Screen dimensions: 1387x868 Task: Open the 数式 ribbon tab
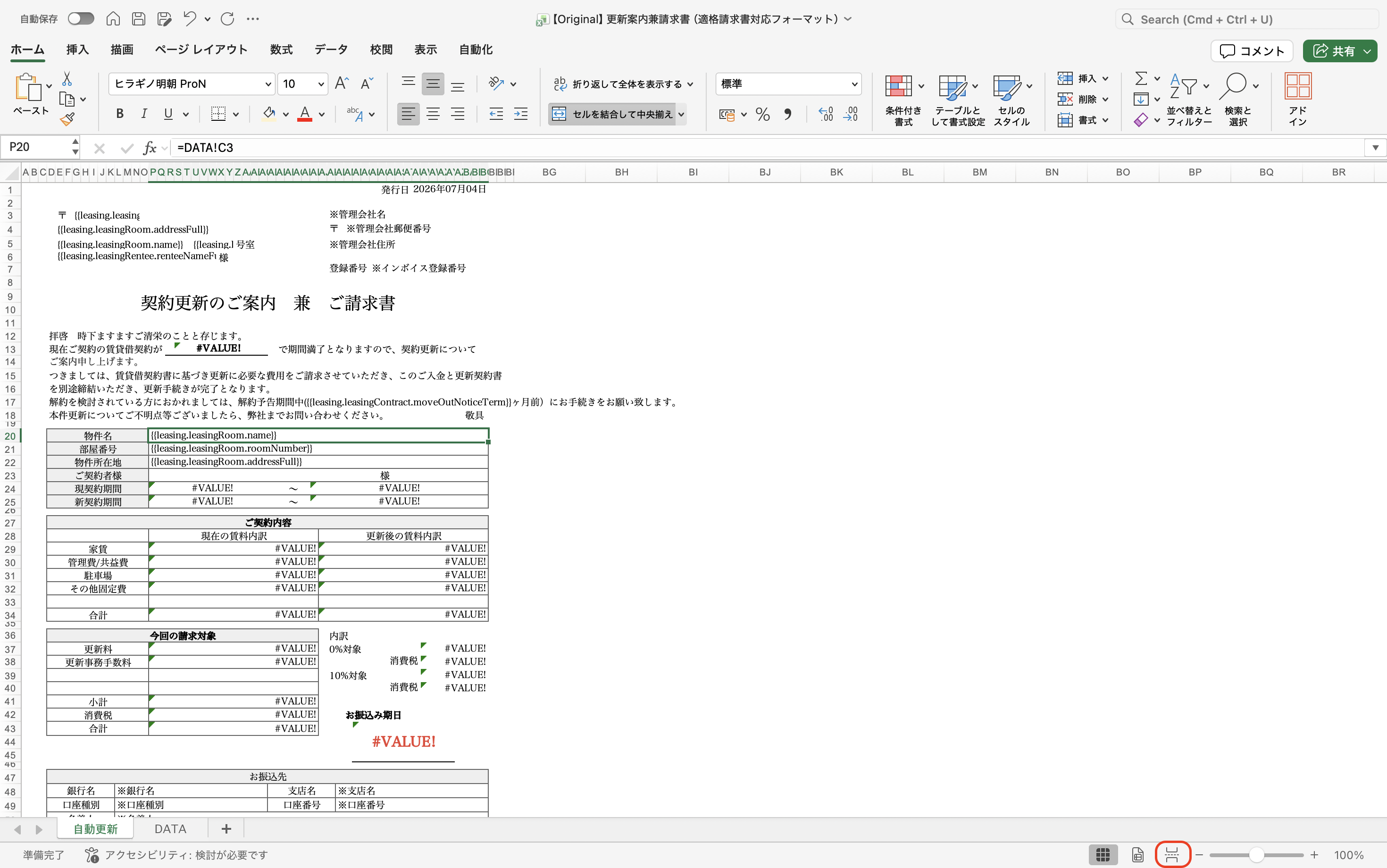pos(281,50)
